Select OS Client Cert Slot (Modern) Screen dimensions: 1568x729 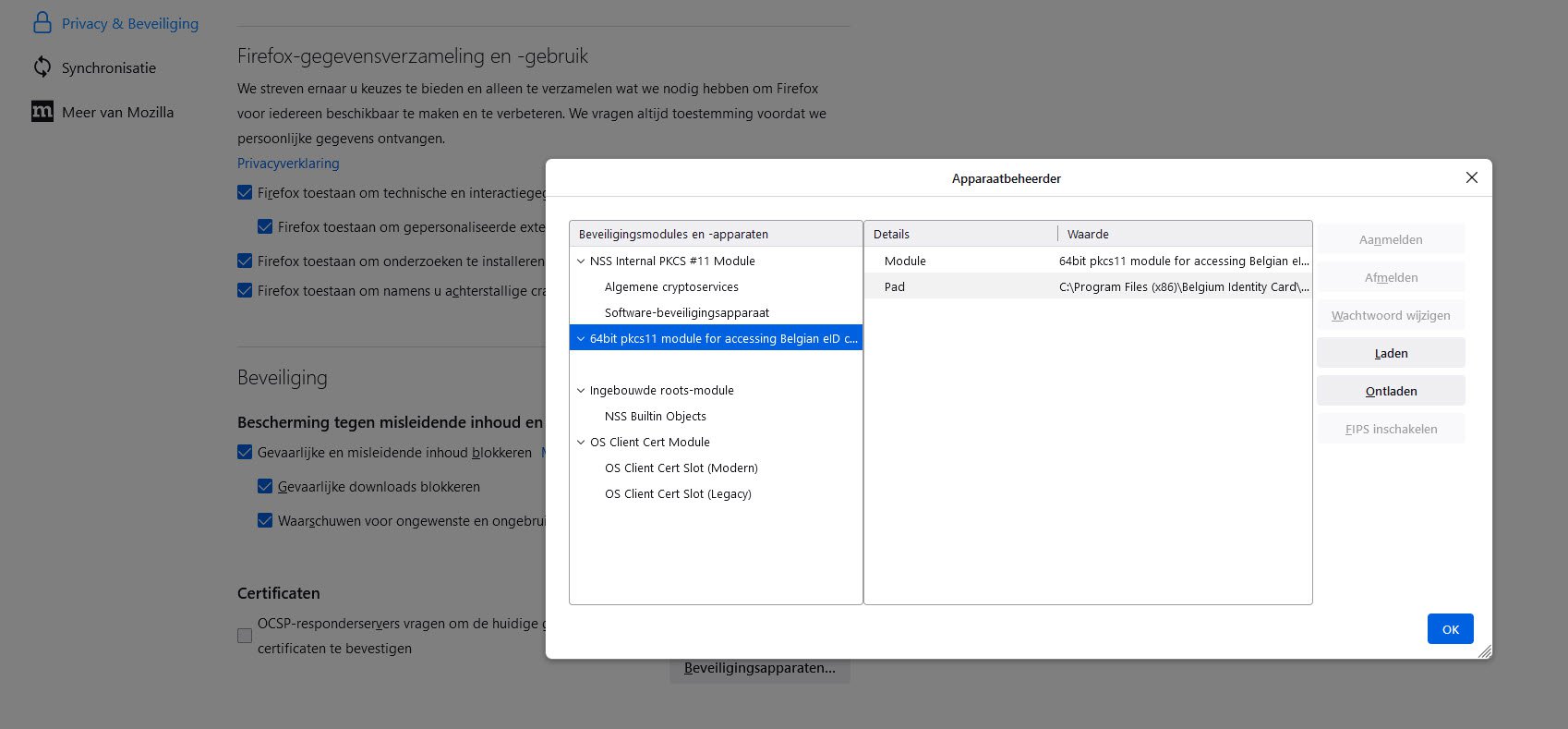(681, 468)
